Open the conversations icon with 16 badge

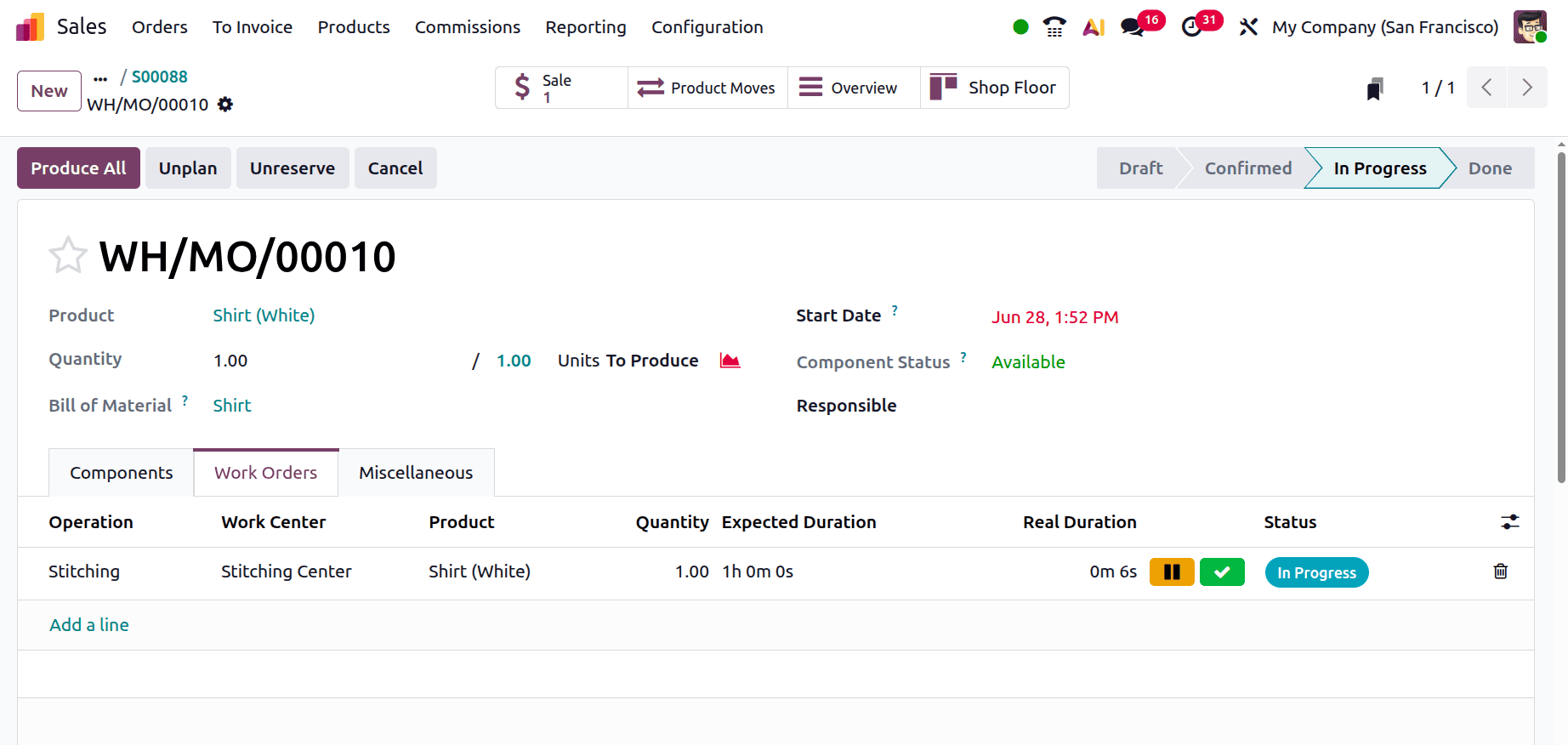click(1132, 27)
